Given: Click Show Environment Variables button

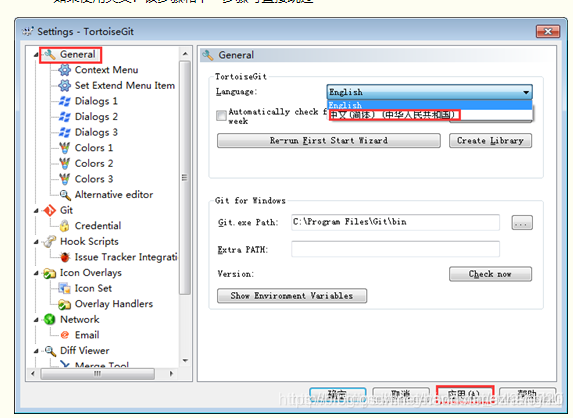Looking at the screenshot, I should (292, 296).
